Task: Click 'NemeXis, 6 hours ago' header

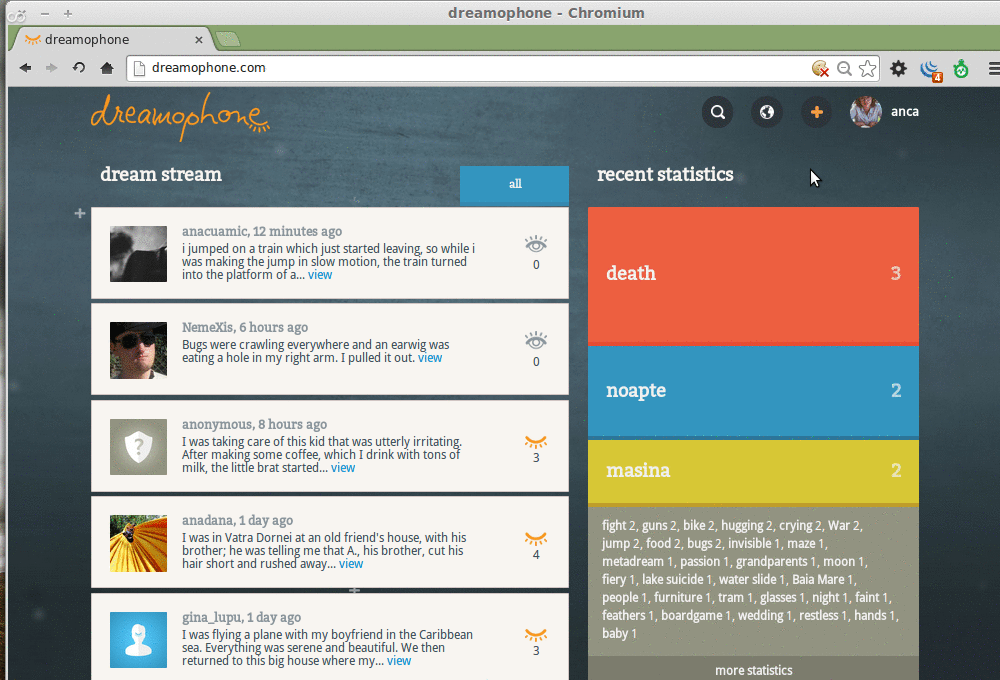Action: [x=245, y=327]
